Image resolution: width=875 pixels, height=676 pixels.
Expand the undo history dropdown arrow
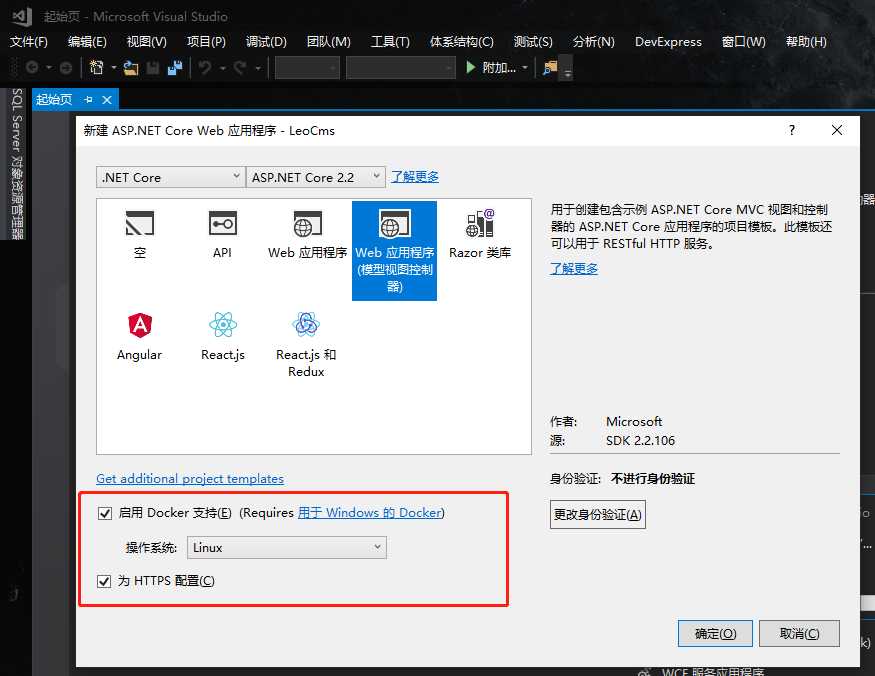point(222,68)
